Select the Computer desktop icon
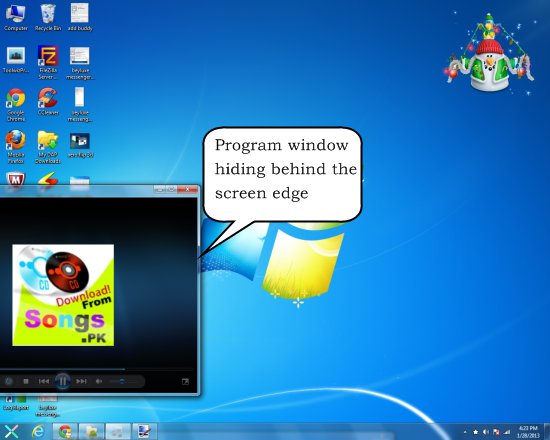 click(16, 18)
